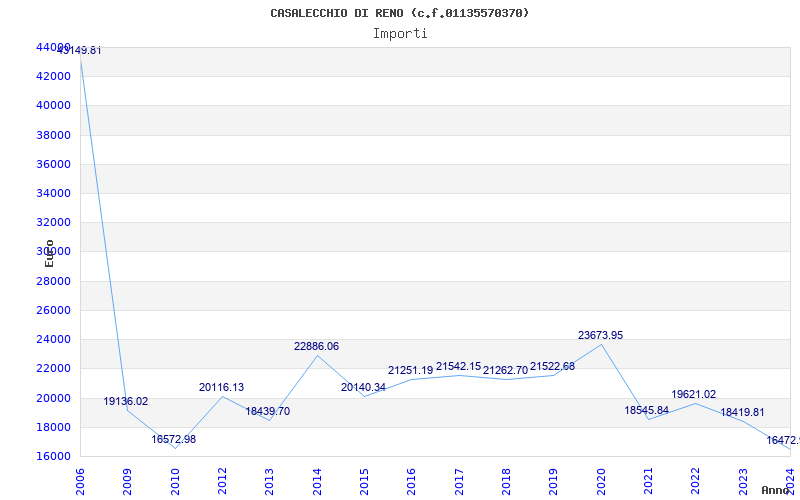The width and height of the screenshot is (800, 500).
Task: Click x-axis year label 2012
Action: pos(222,482)
